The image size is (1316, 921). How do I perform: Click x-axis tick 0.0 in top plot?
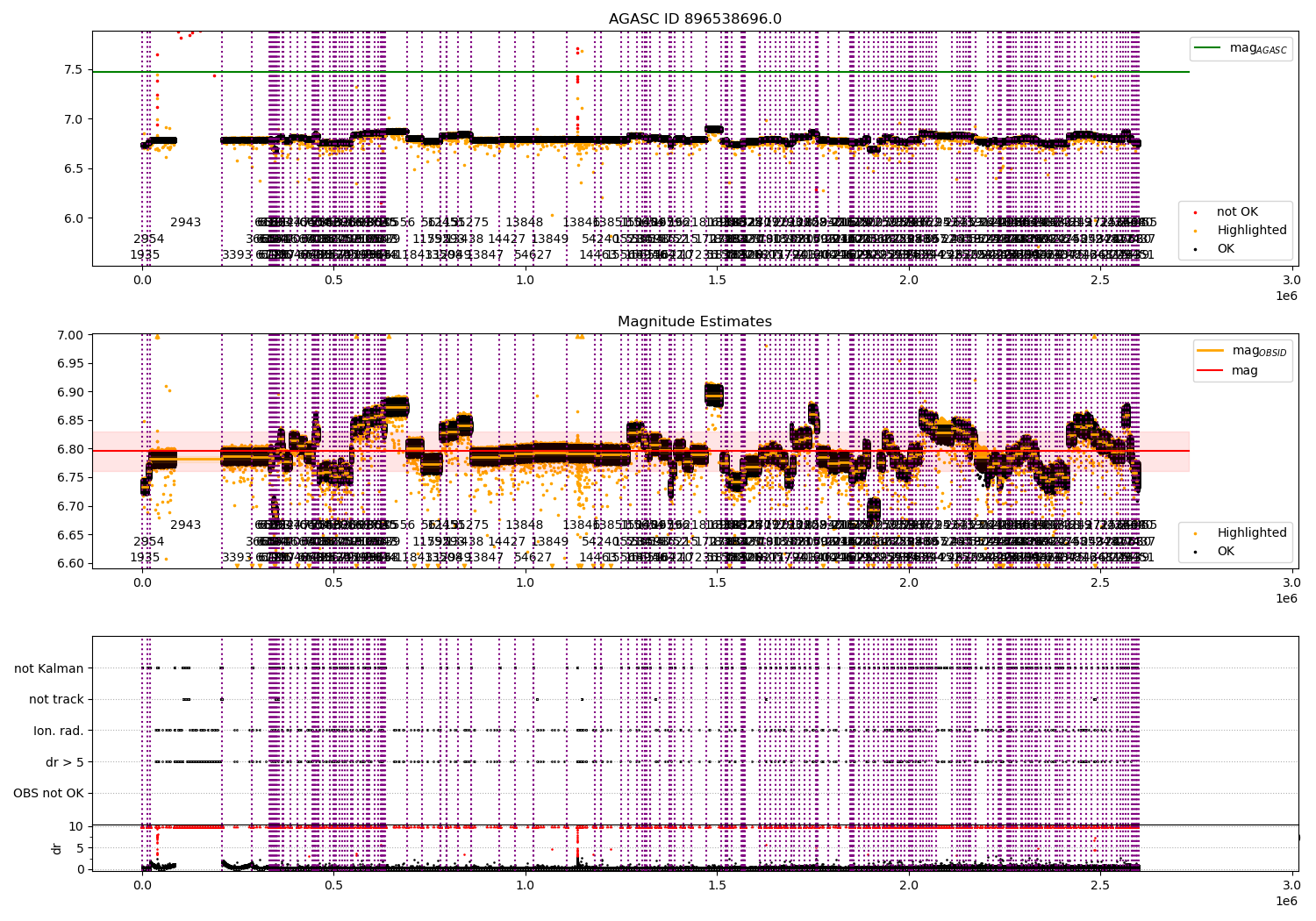point(142,281)
